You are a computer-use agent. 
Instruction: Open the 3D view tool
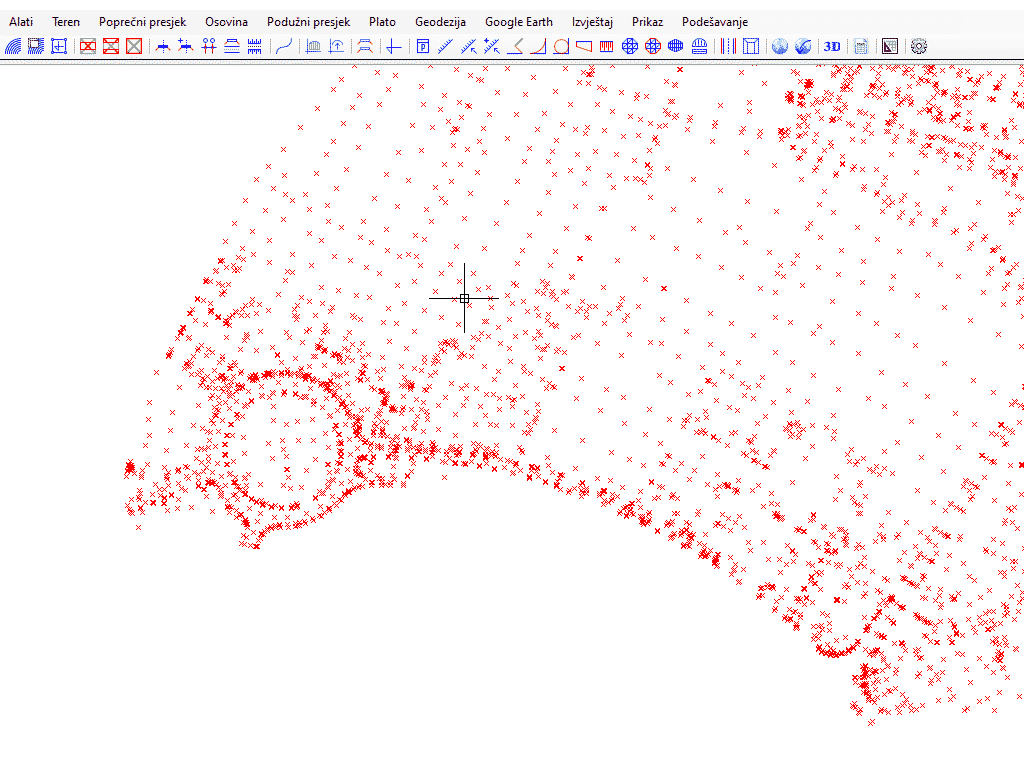pyautogui.click(x=832, y=46)
